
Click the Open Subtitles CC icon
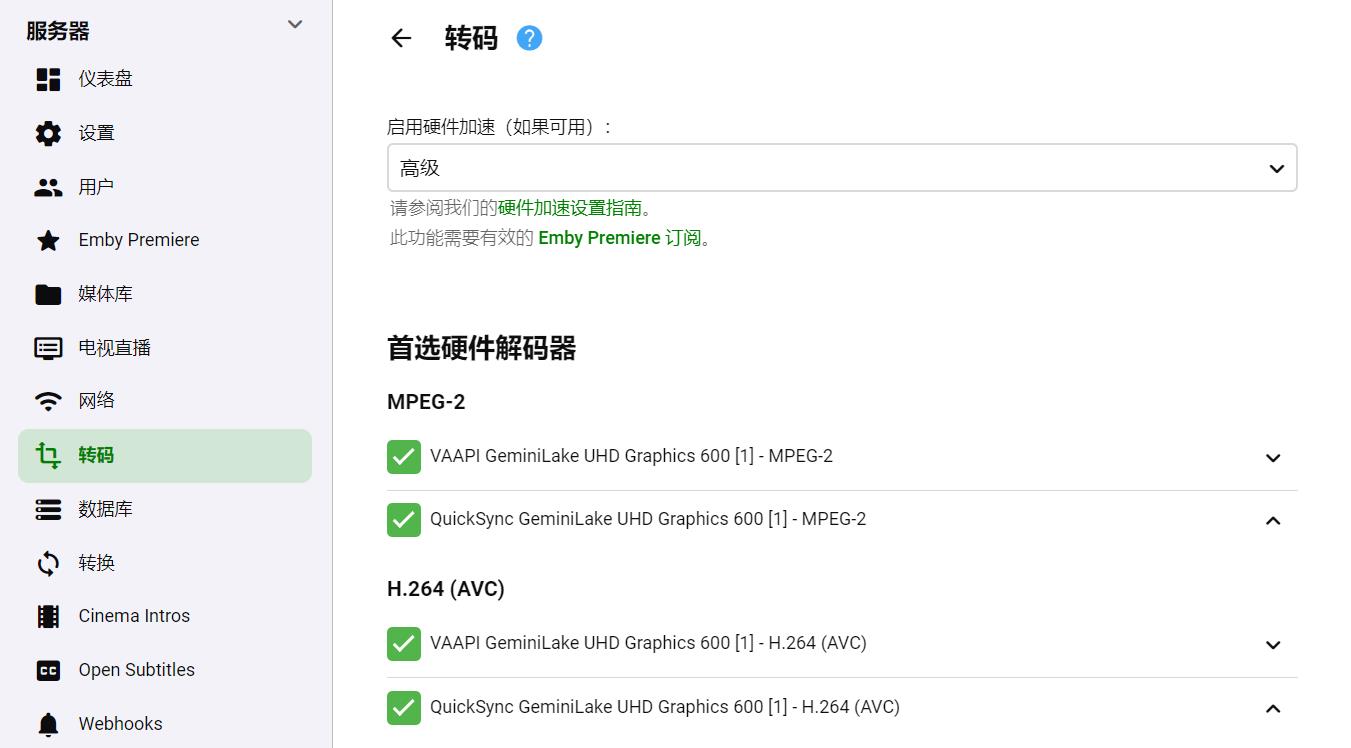[48, 671]
